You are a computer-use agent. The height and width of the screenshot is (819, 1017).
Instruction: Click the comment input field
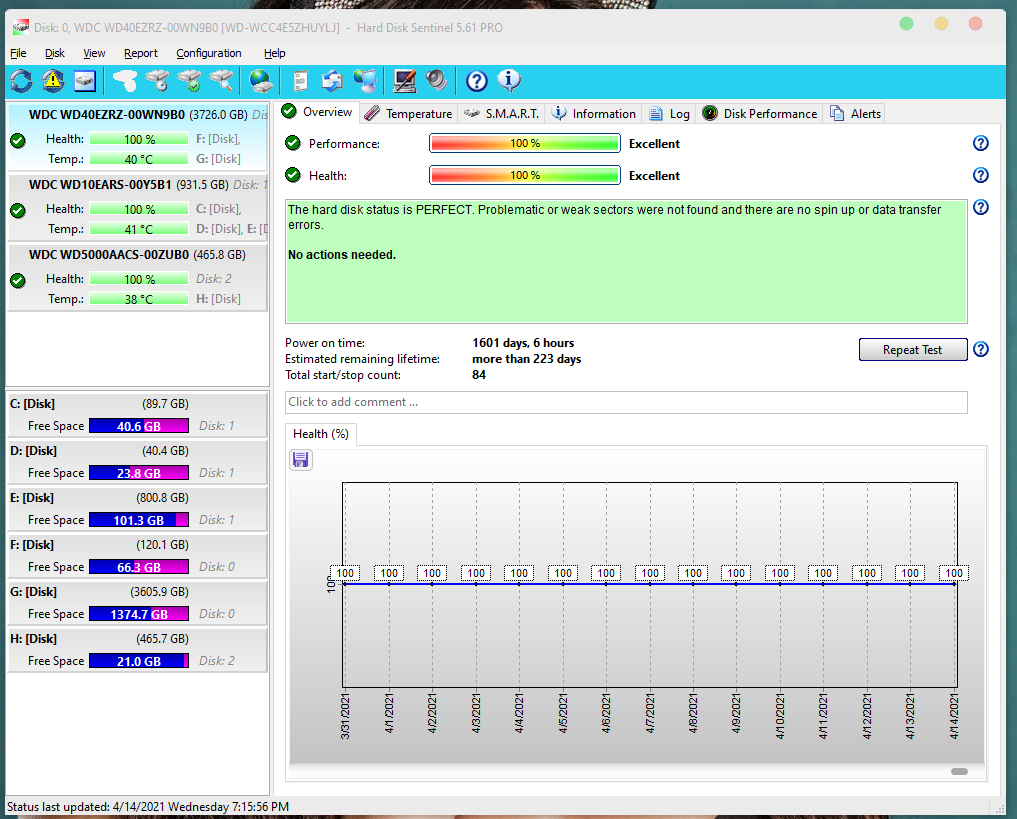click(x=626, y=402)
